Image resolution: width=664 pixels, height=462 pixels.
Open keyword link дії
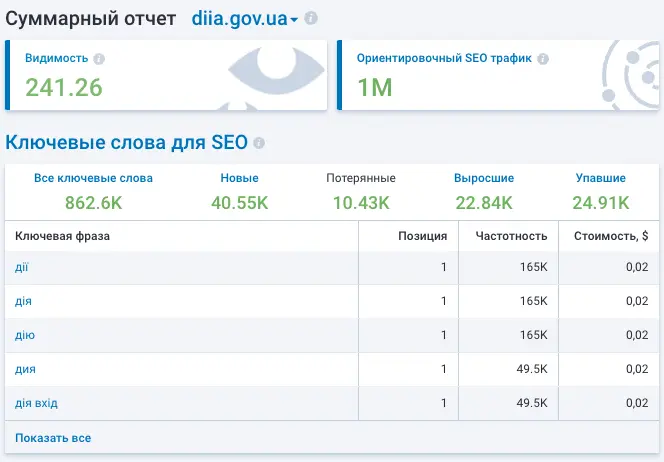(x=22, y=267)
